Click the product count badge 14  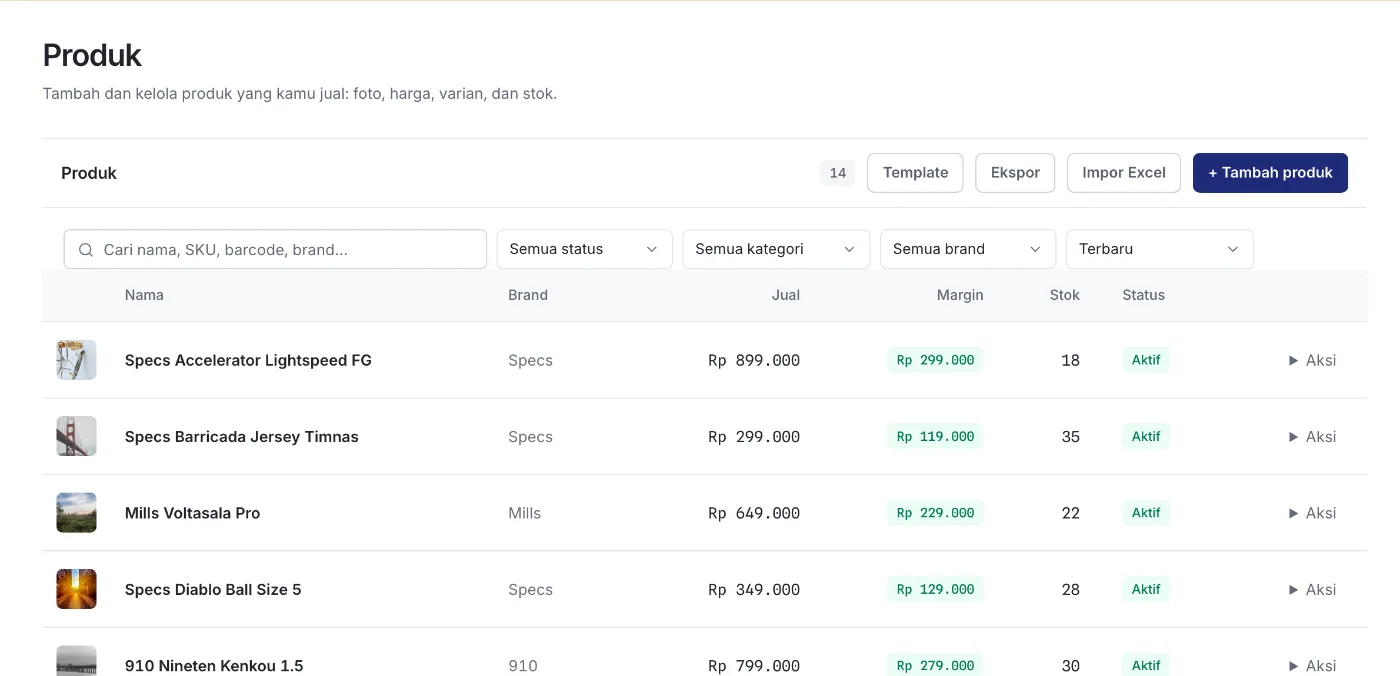(838, 173)
